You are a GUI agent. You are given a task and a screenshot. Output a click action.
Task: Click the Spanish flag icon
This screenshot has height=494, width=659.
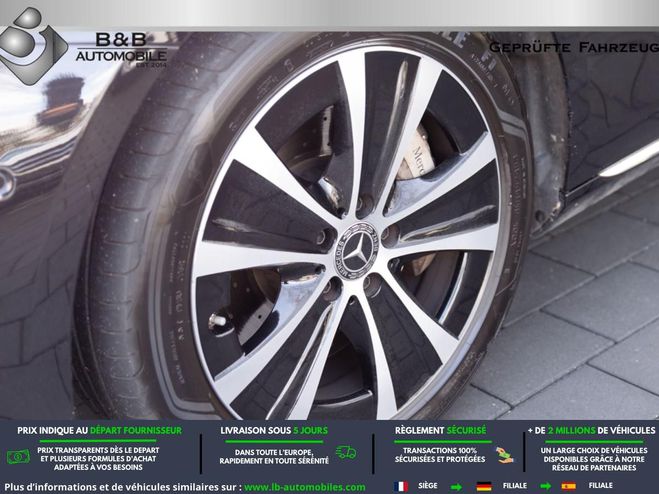[569, 486]
